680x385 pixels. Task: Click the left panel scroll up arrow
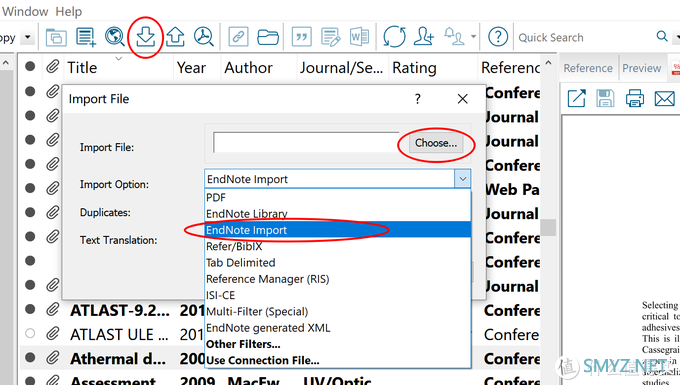click(6, 63)
